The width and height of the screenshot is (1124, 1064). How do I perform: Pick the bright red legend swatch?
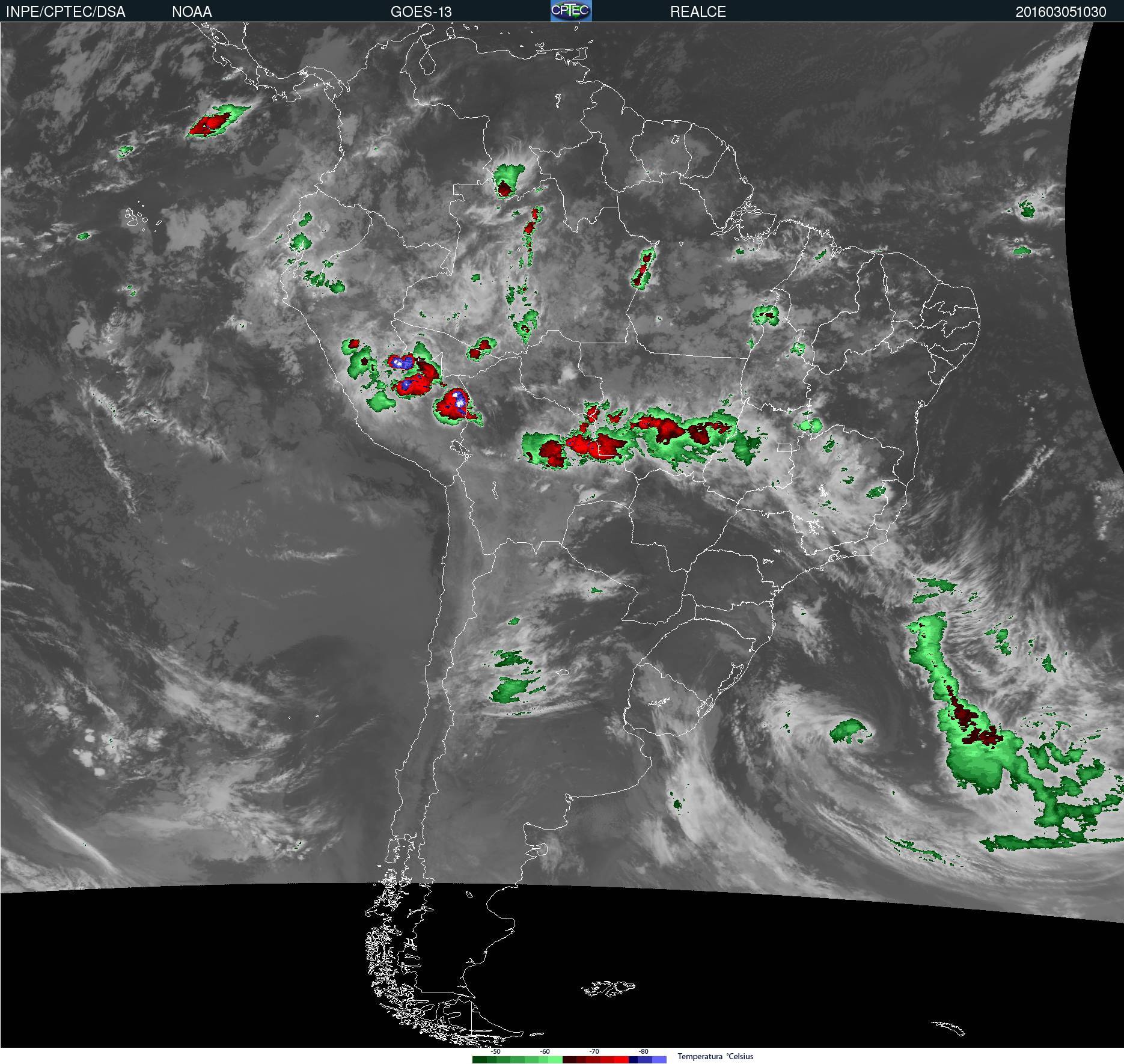(622, 1060)
